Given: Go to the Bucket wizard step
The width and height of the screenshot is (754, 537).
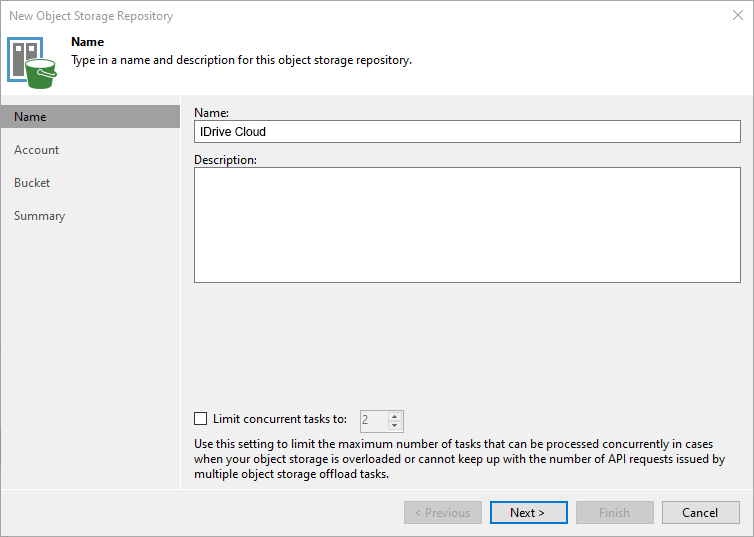Looking at the screenshot, I should 32,183.
